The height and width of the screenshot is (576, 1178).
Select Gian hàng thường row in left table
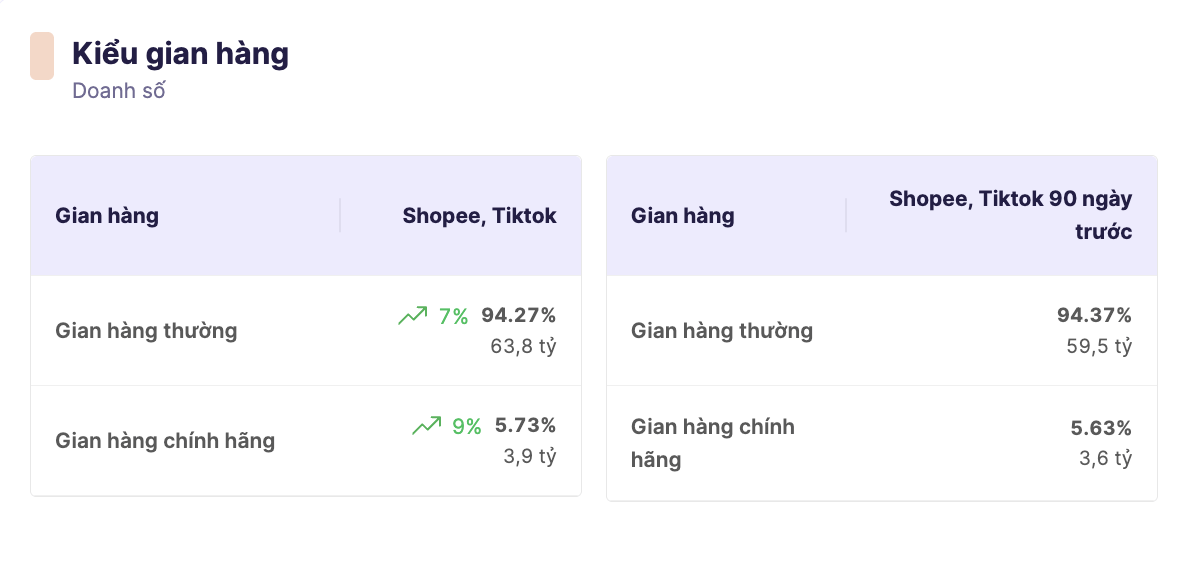click(146, 331)
